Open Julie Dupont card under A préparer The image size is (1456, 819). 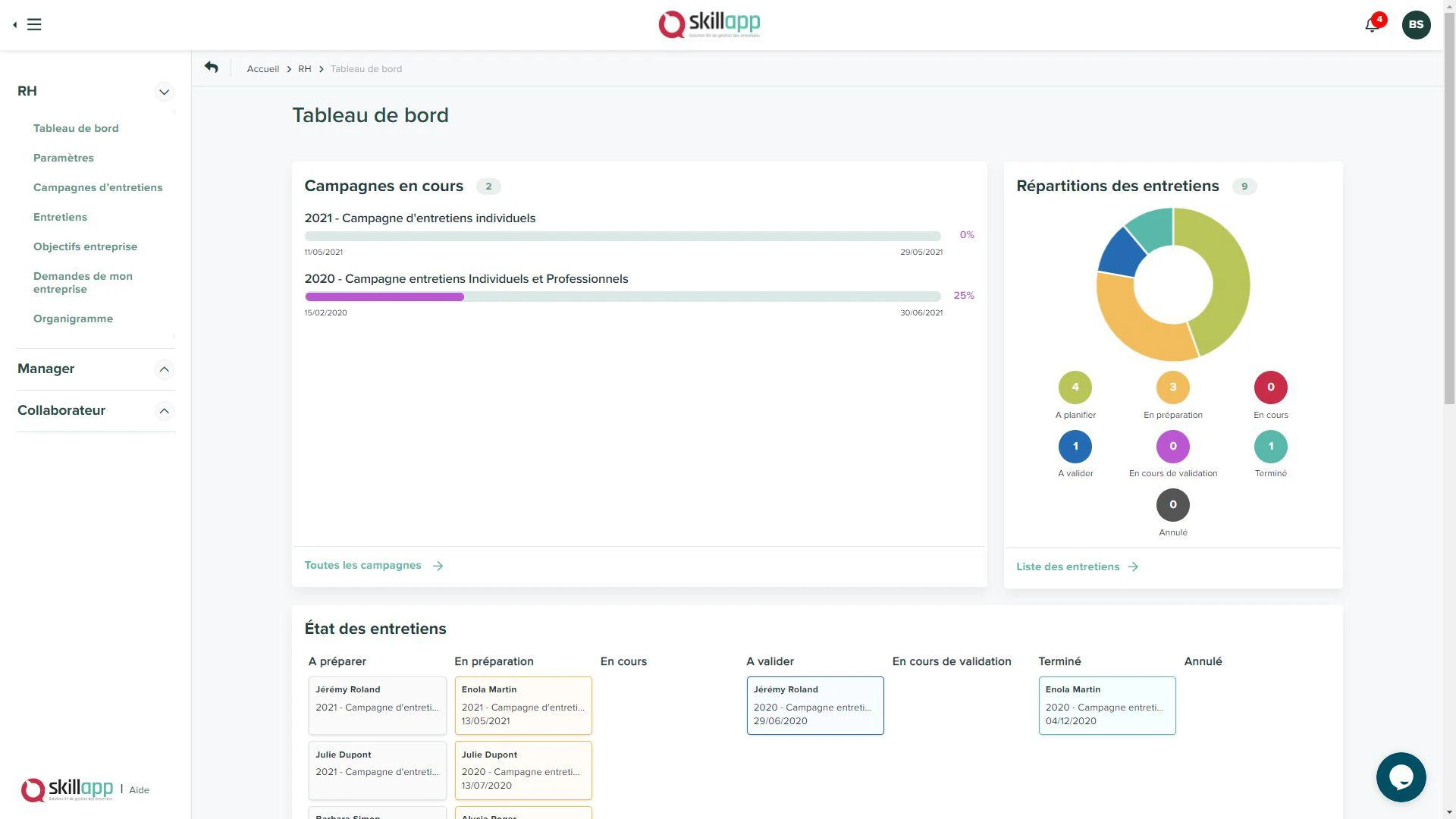[x=377, y=770]
